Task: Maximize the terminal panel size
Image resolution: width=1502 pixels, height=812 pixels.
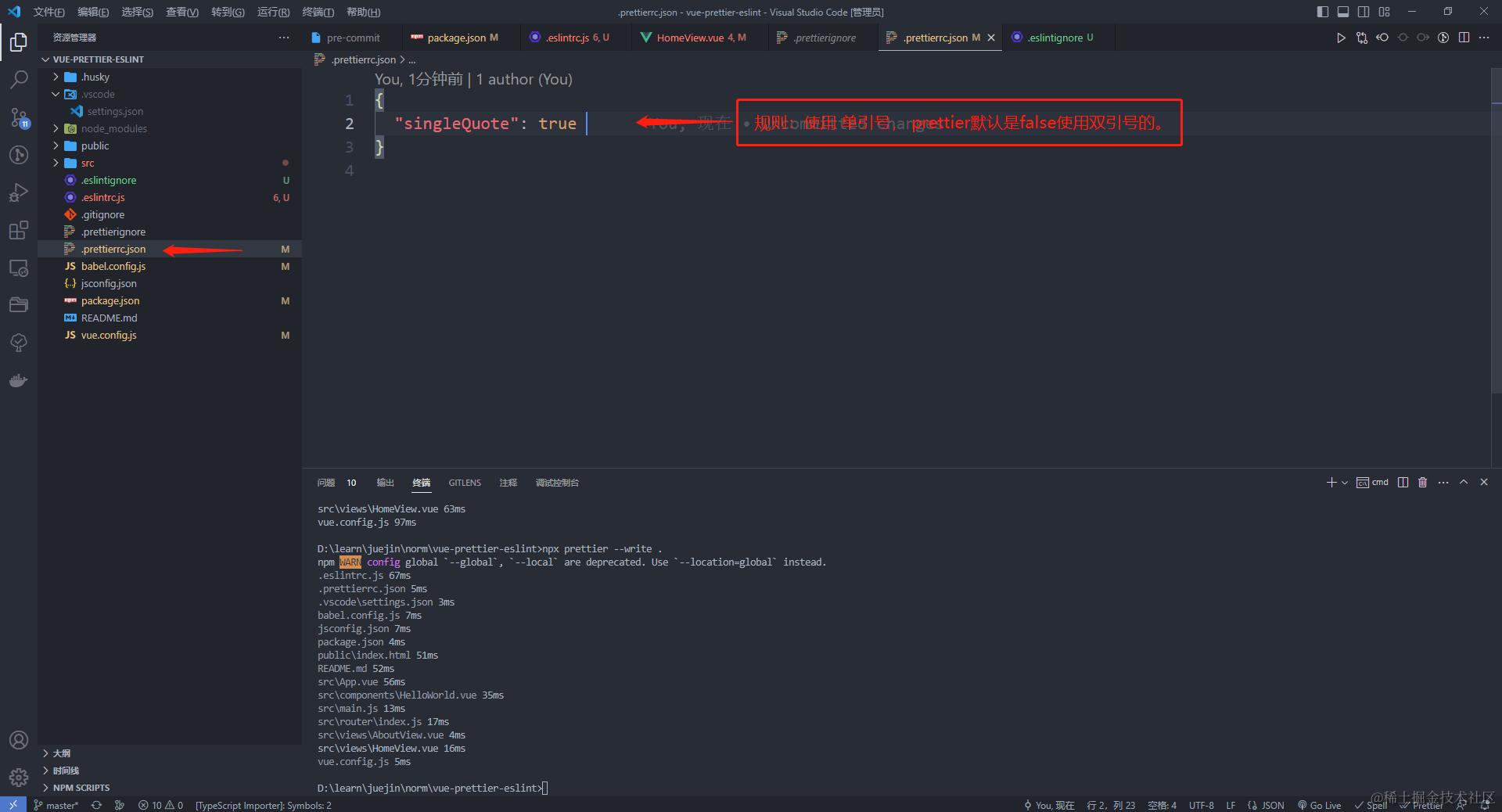Action: pos(1464,483)
